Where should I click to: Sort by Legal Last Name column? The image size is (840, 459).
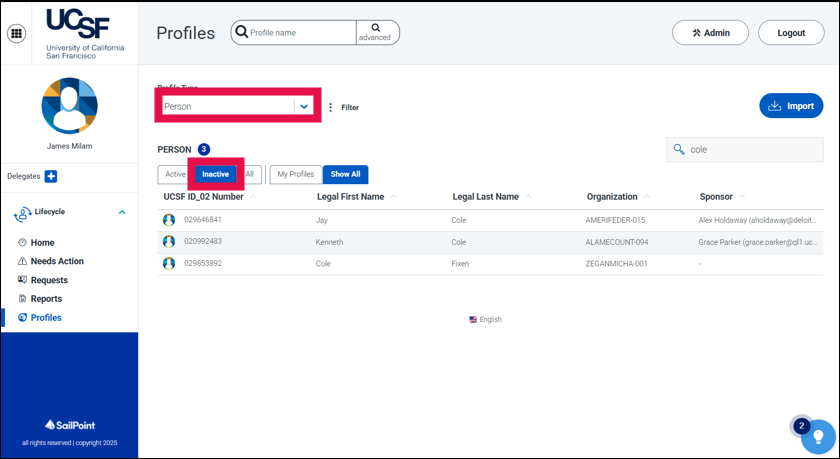tap(485, 197)
